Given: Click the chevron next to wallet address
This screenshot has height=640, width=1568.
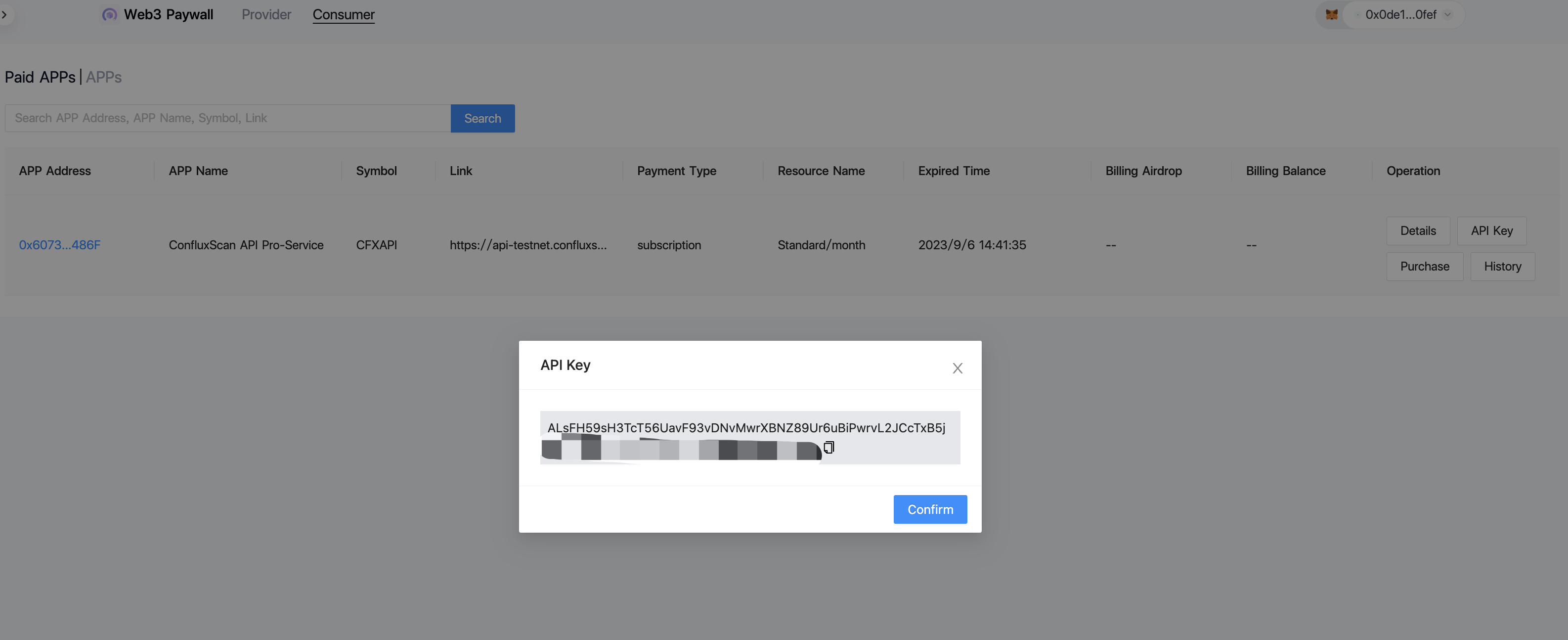Looking at the screenshot, I should coord(1447,15).
